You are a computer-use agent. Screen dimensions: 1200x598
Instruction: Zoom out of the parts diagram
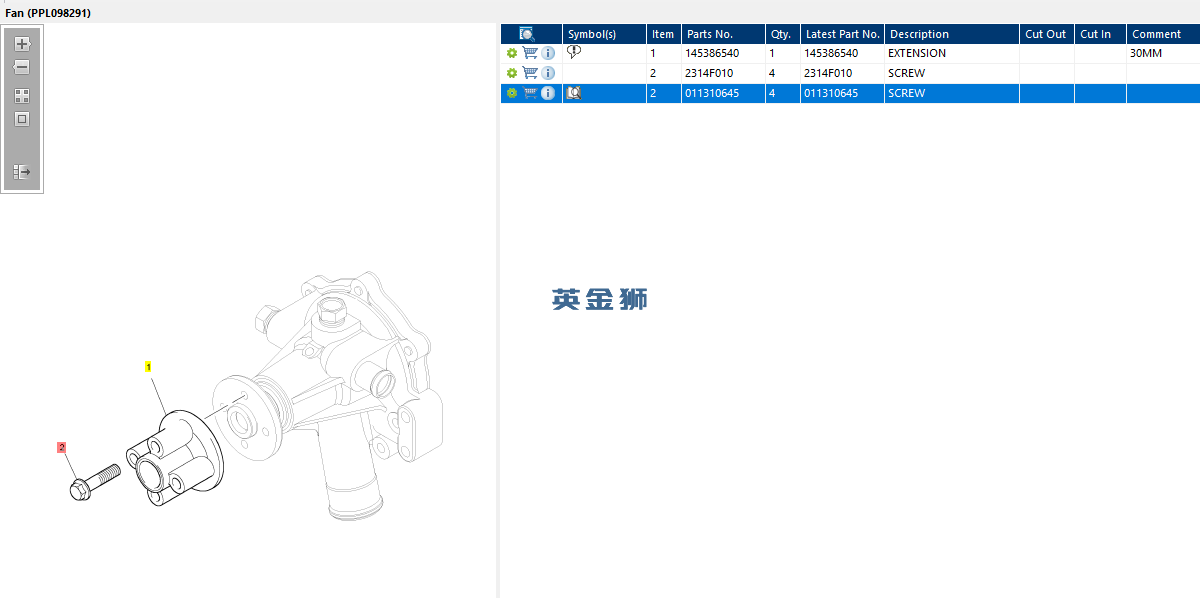22,67
